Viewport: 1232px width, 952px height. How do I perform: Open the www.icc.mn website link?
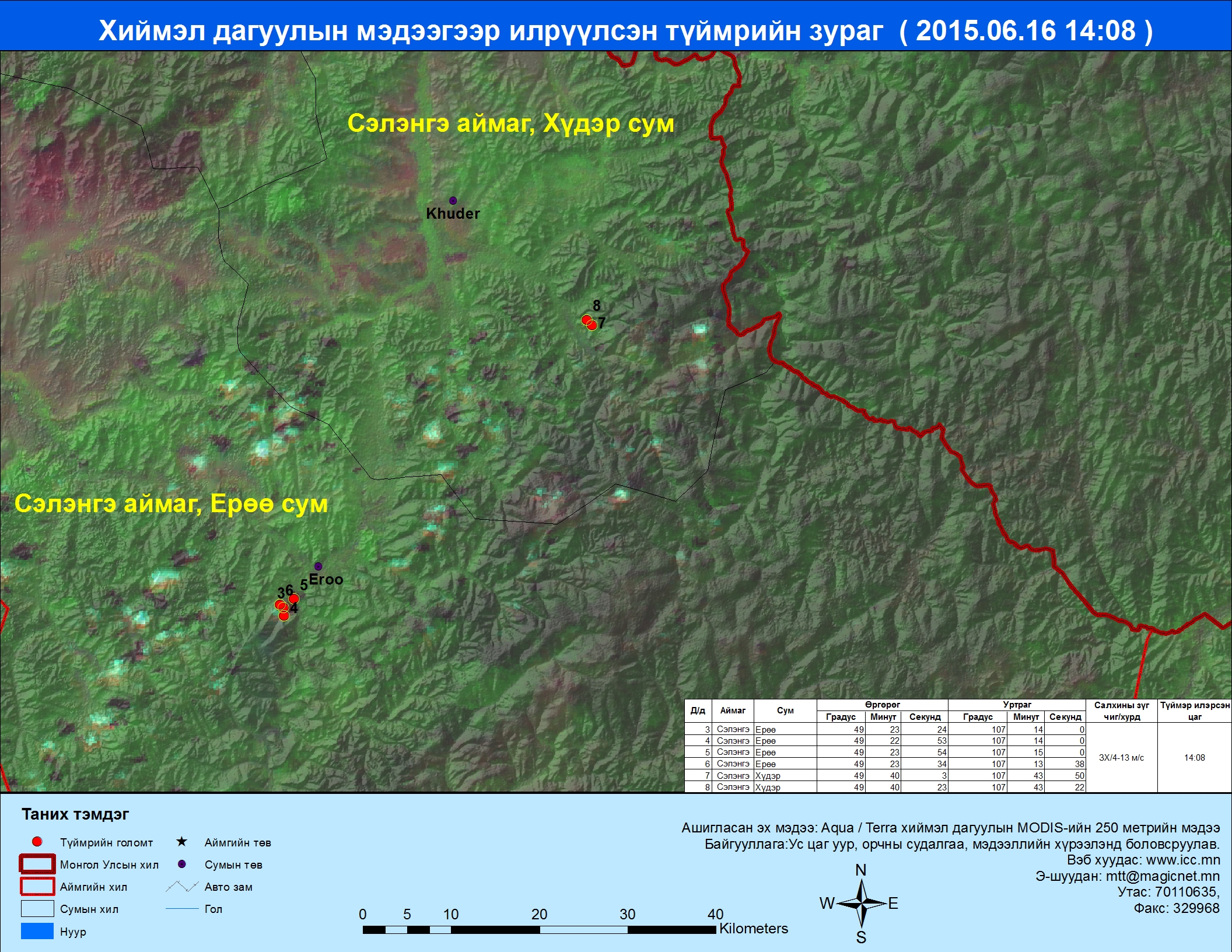(1182, 860)
